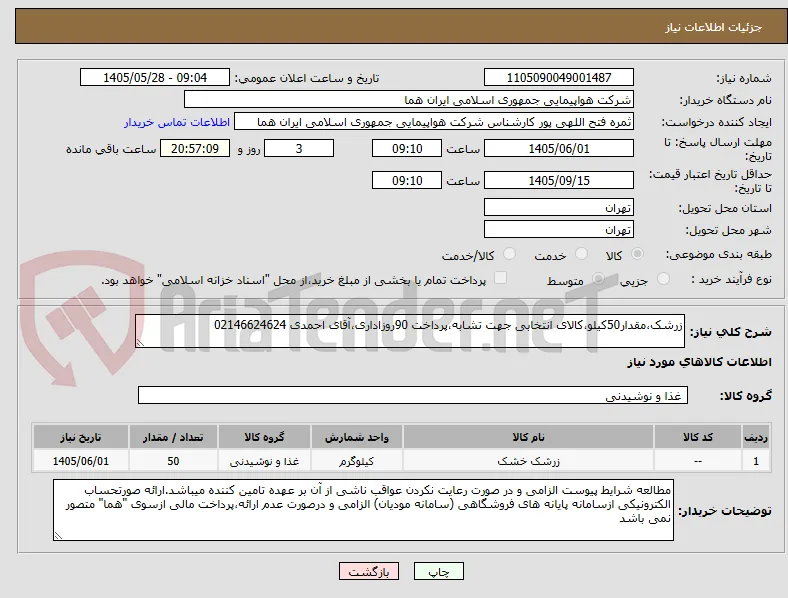
Task: Click the ردیف column header
Action: (x=756, y=437)
